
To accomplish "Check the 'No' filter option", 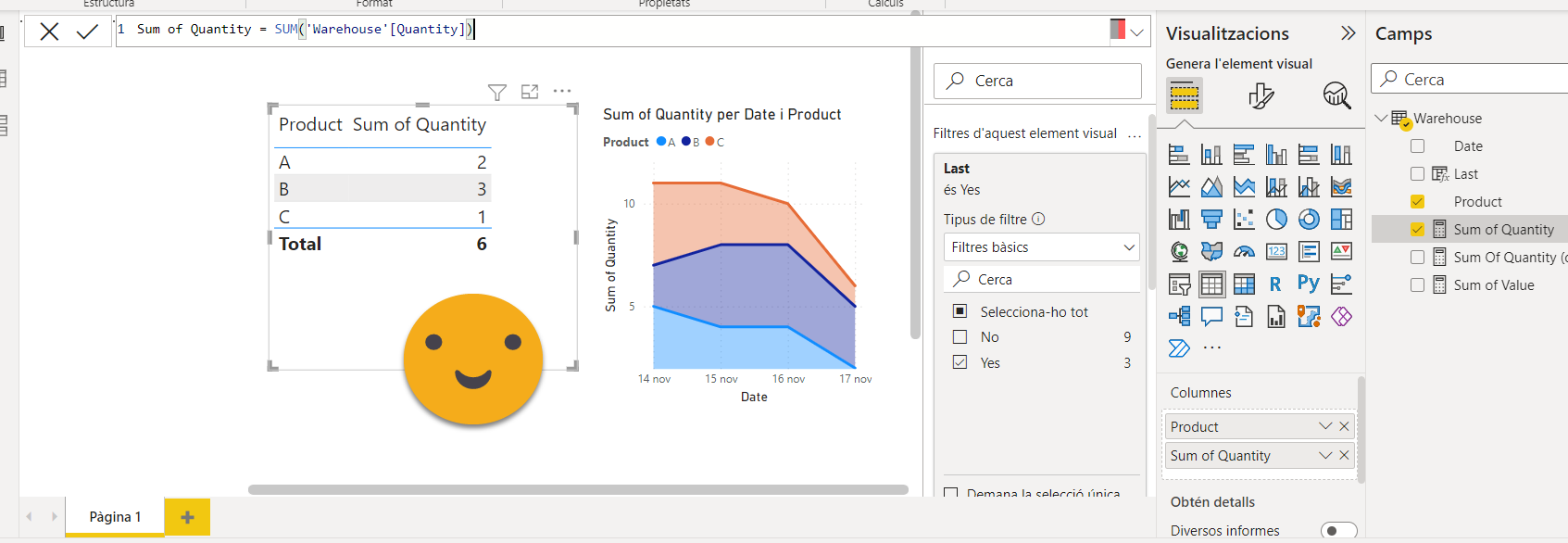I will tap(960, 337).
